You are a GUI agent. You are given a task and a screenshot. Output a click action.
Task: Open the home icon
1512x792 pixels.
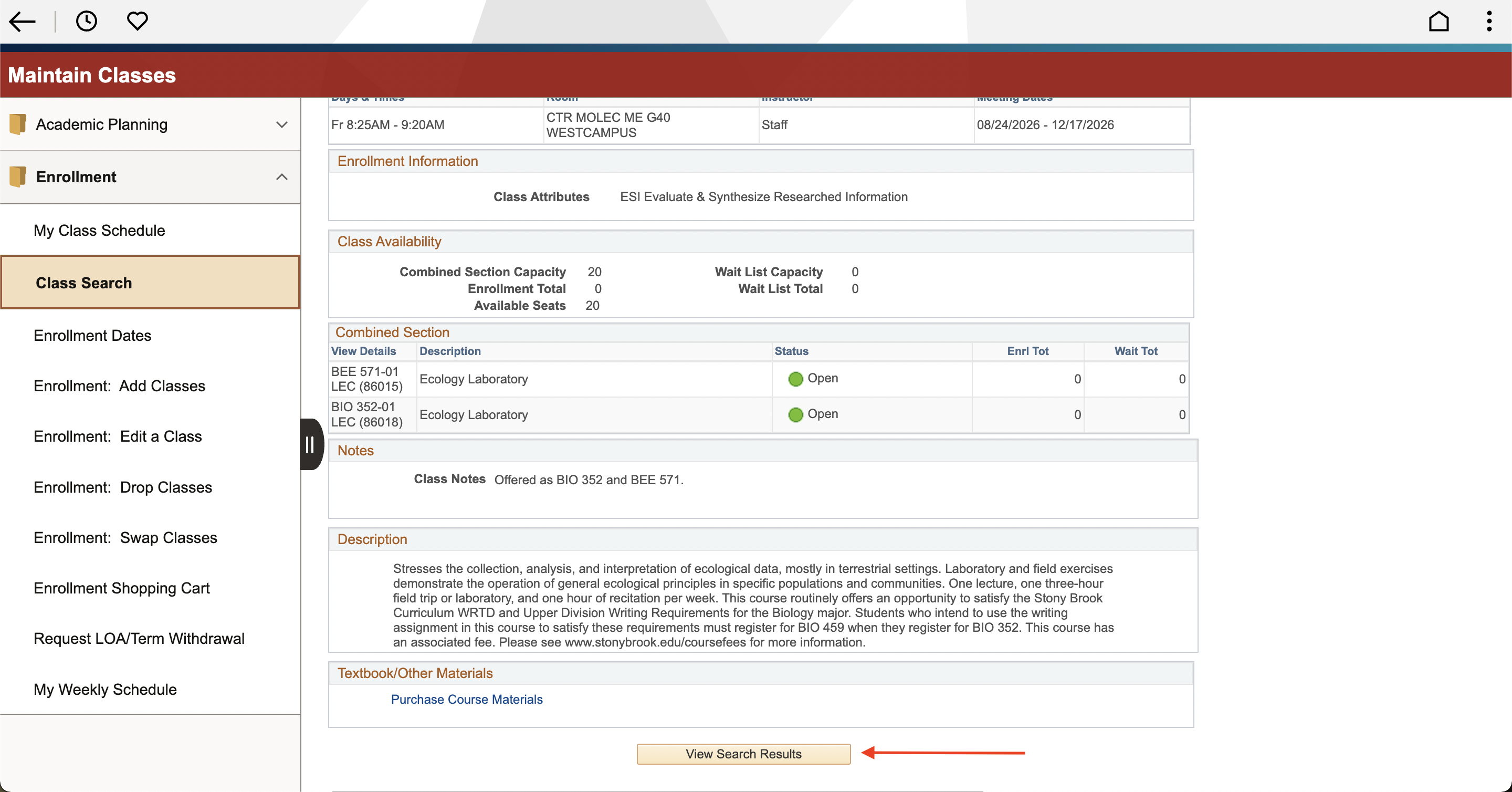coord(1438,22)
